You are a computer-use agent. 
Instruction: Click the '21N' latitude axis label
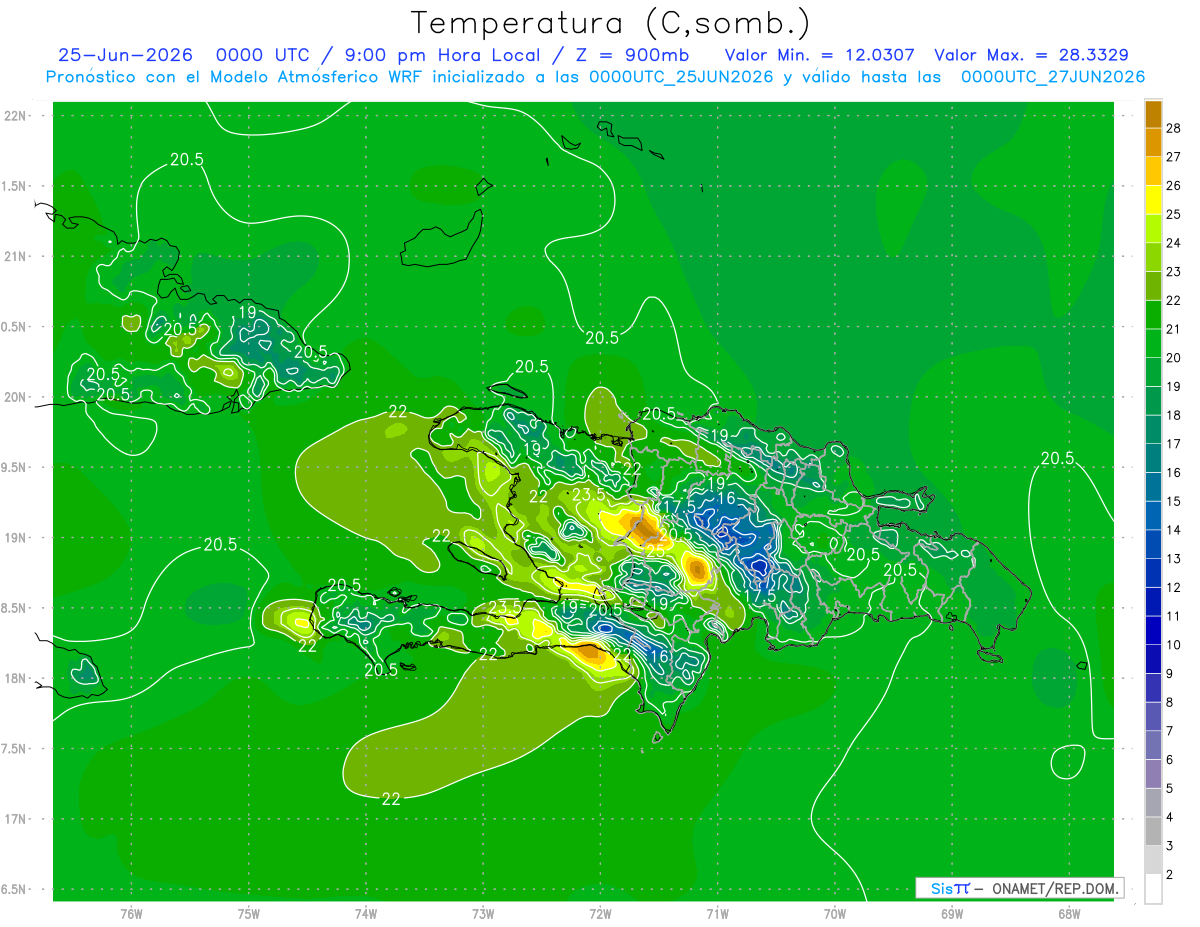pos(15,256)
